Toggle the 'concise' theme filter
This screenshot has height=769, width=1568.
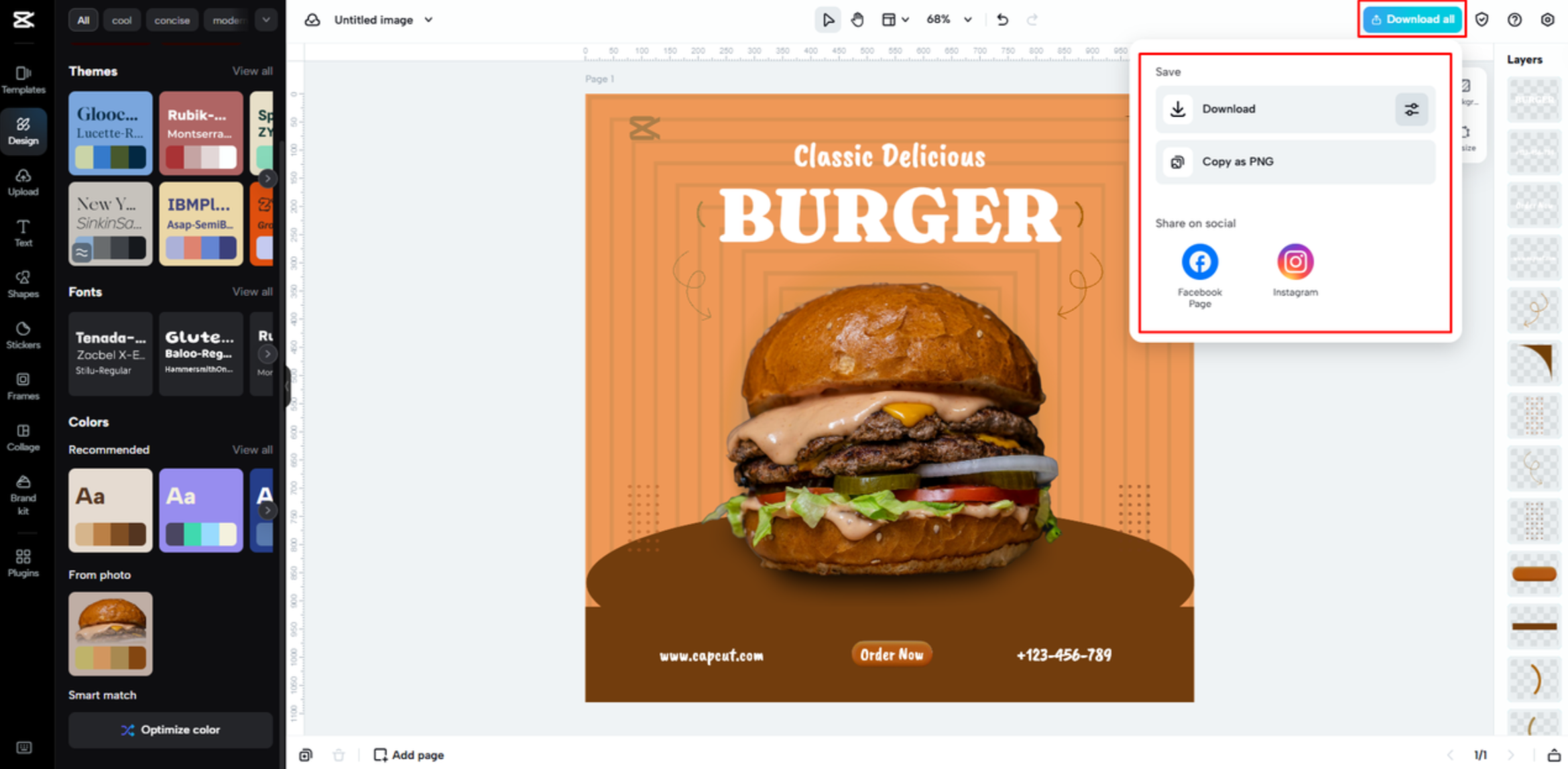172,19
